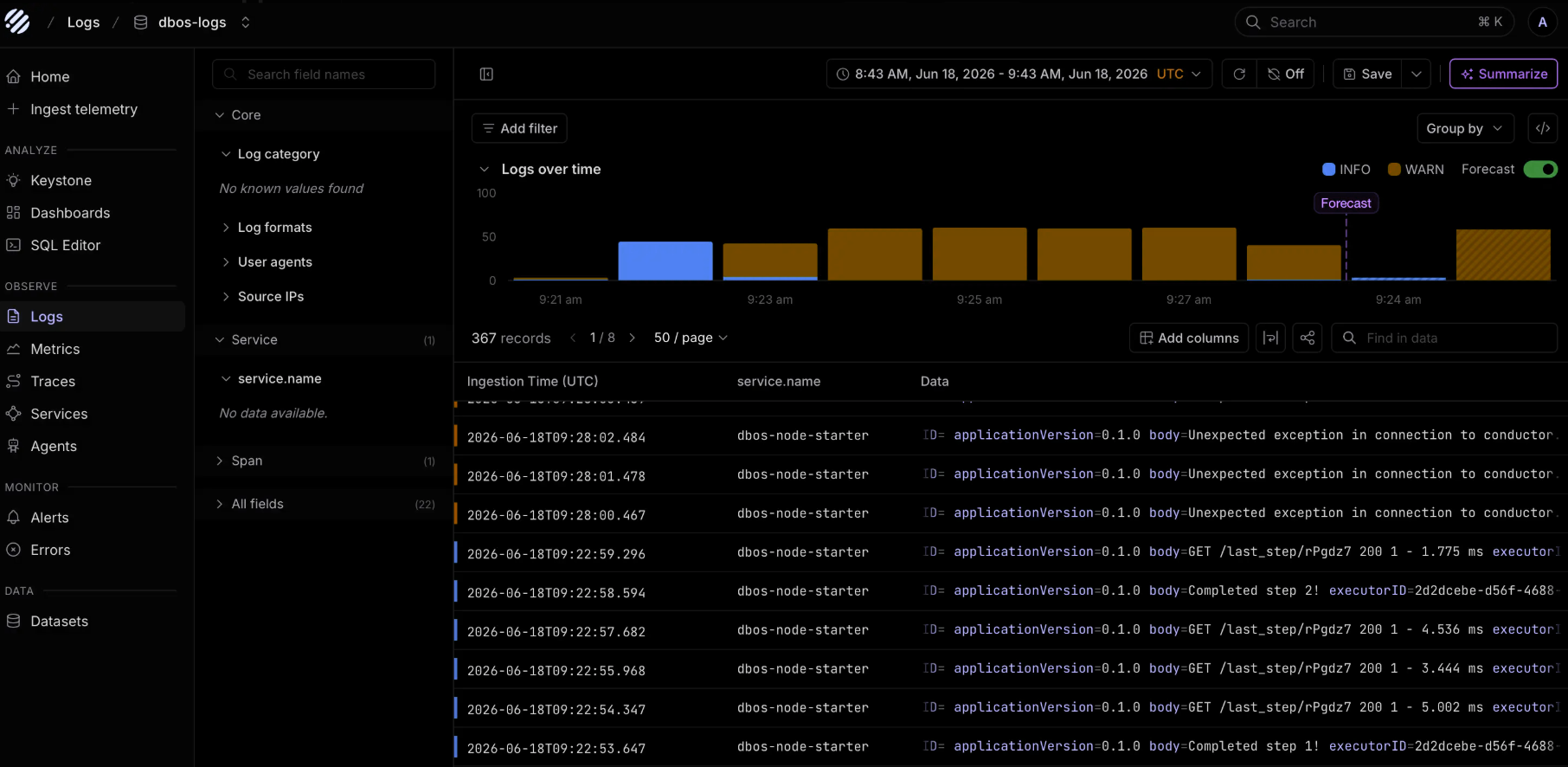The height and width of the screenshot is (767, 1568).
Task: Go to previous page of records
Action: [x=573, y=338]
